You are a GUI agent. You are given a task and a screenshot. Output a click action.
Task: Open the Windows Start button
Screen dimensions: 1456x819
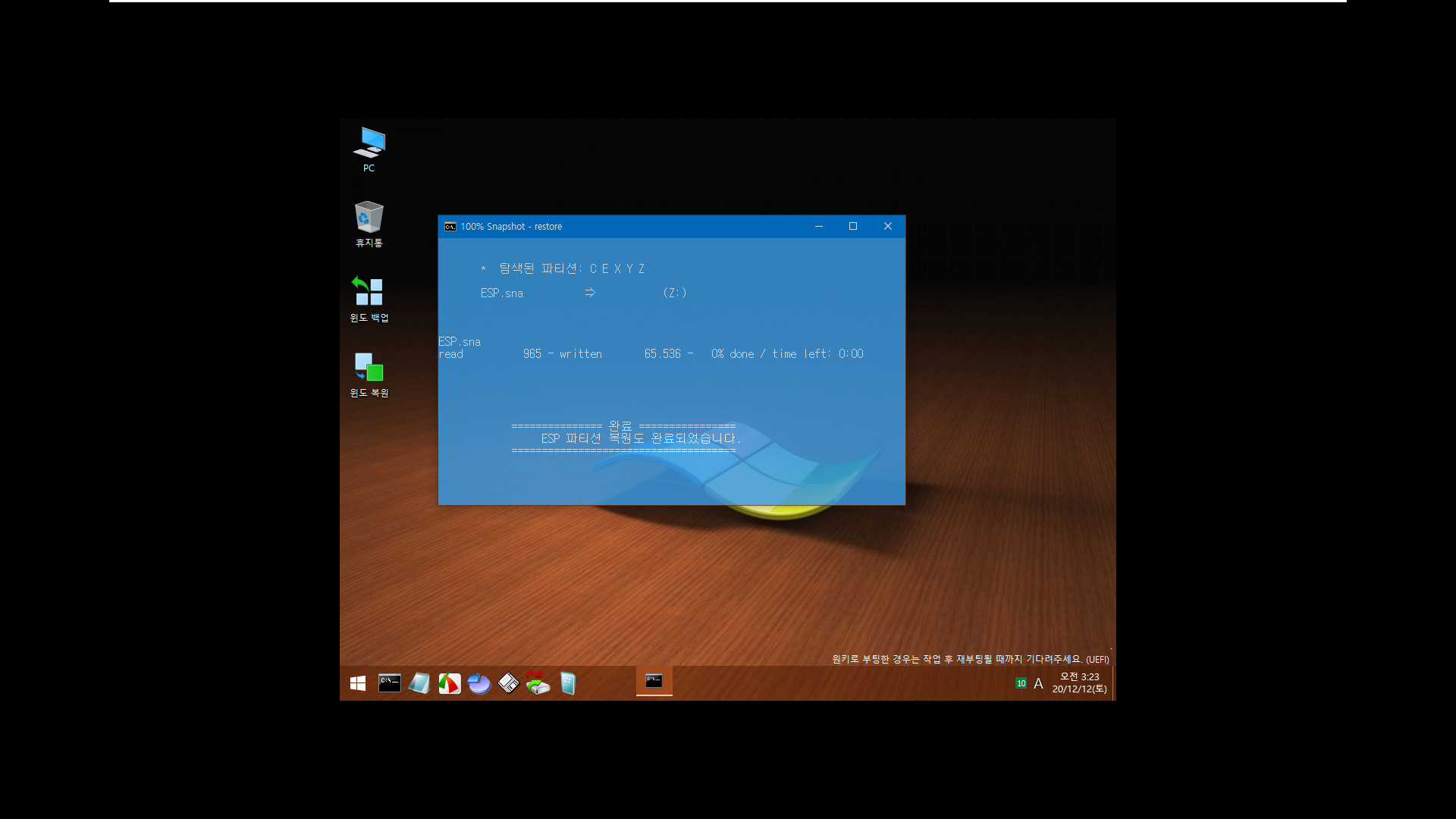point(358,683)
